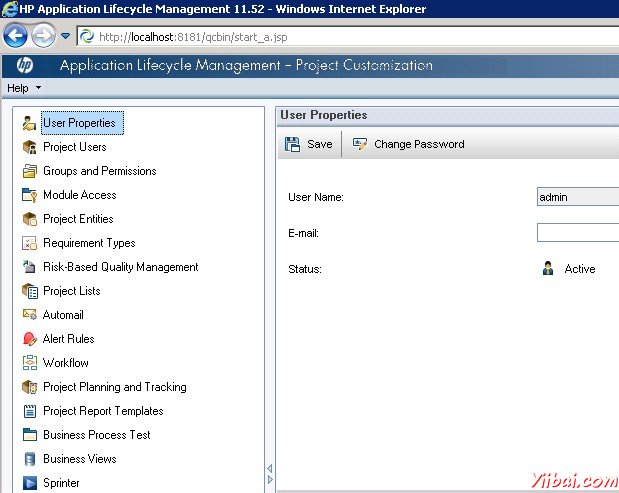
Task: Click the Project Users sidebar icon
Action: (29, 147)
